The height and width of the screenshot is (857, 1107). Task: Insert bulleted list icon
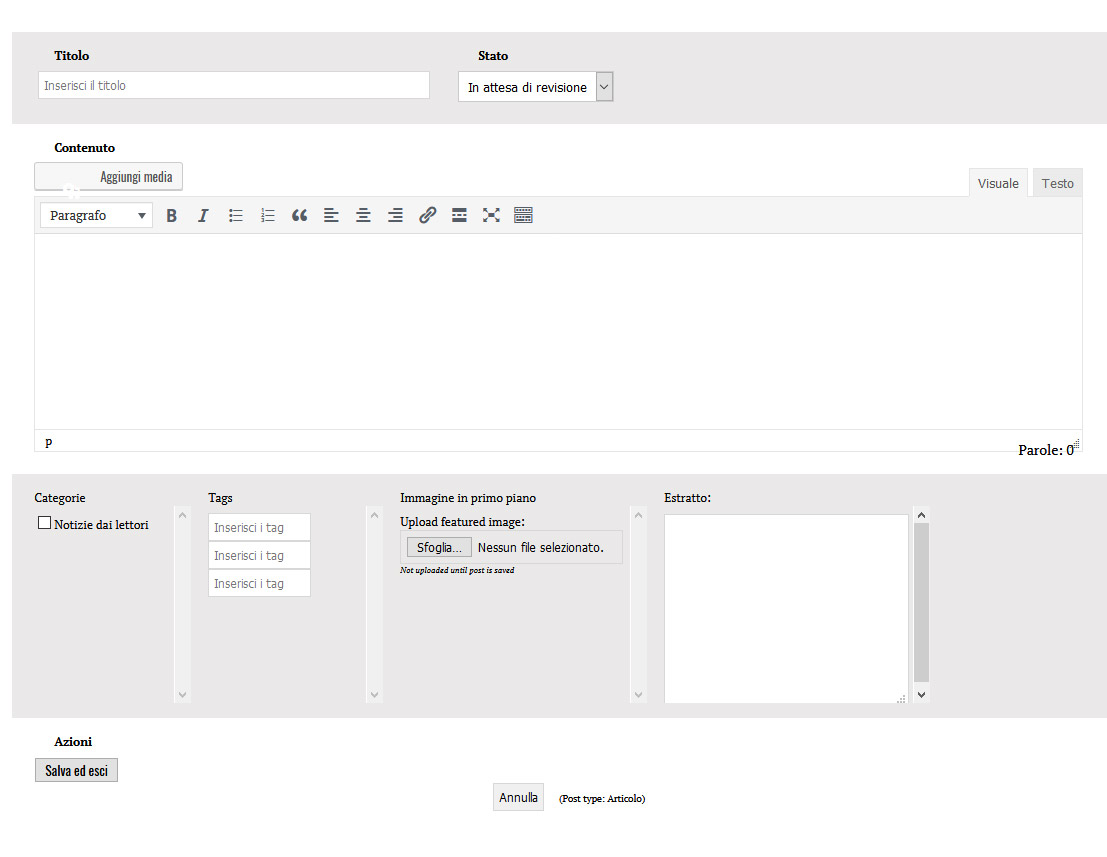236,215
